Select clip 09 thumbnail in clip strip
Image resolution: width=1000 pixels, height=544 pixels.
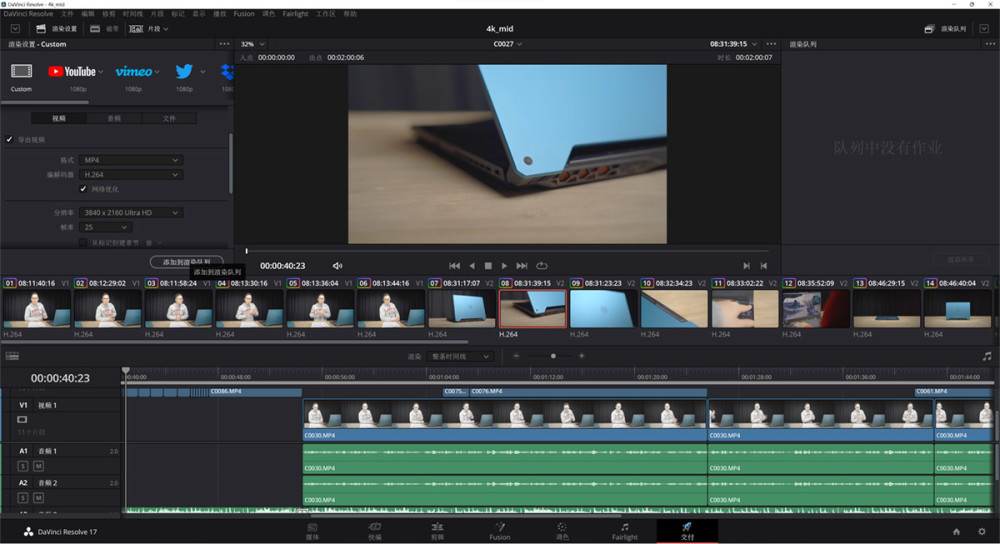click(603, 309)
